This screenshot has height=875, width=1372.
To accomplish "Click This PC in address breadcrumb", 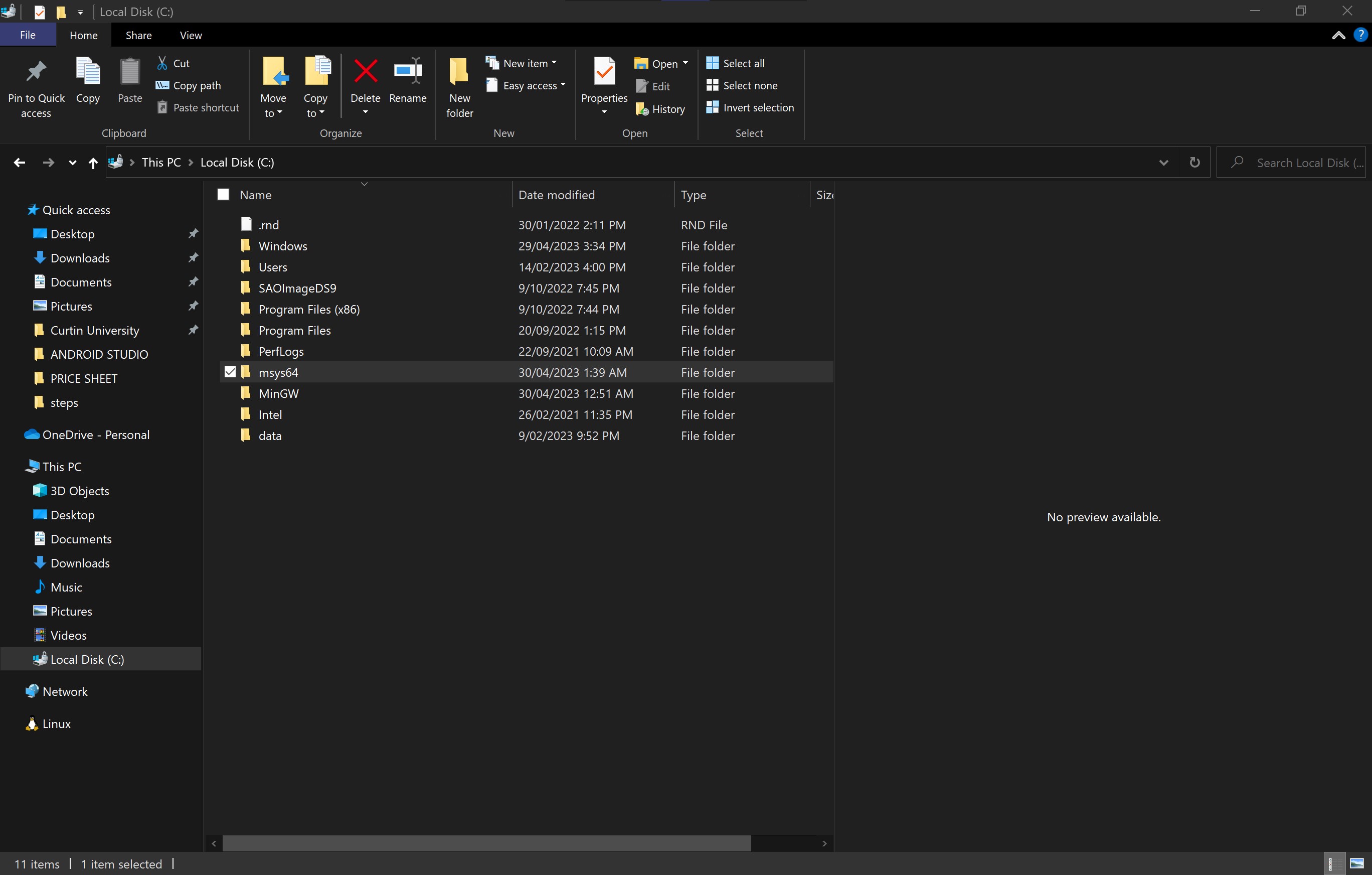I will click(x=161, y=163).
